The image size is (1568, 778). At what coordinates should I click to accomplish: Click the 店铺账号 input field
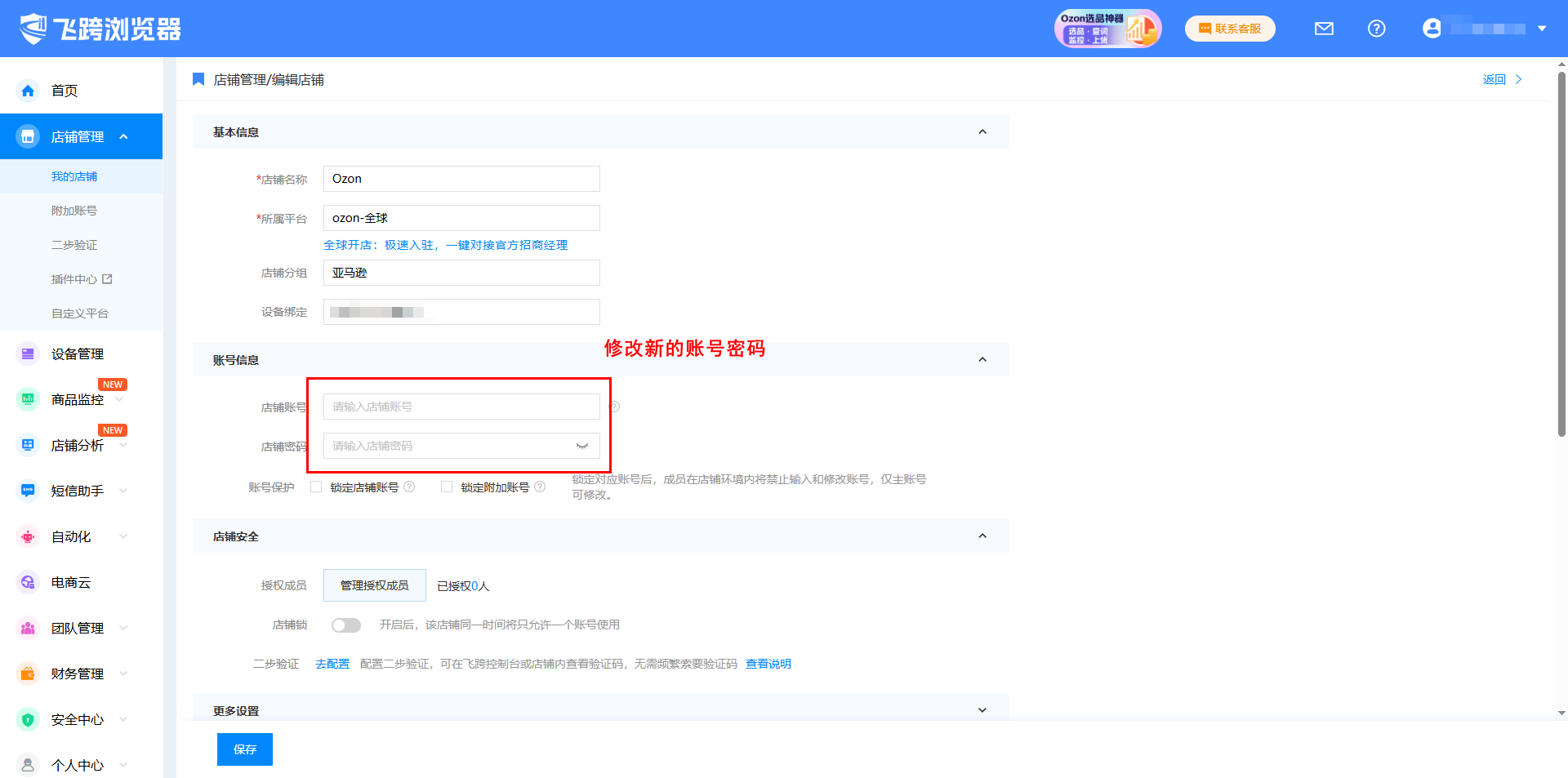pos(461,407)
